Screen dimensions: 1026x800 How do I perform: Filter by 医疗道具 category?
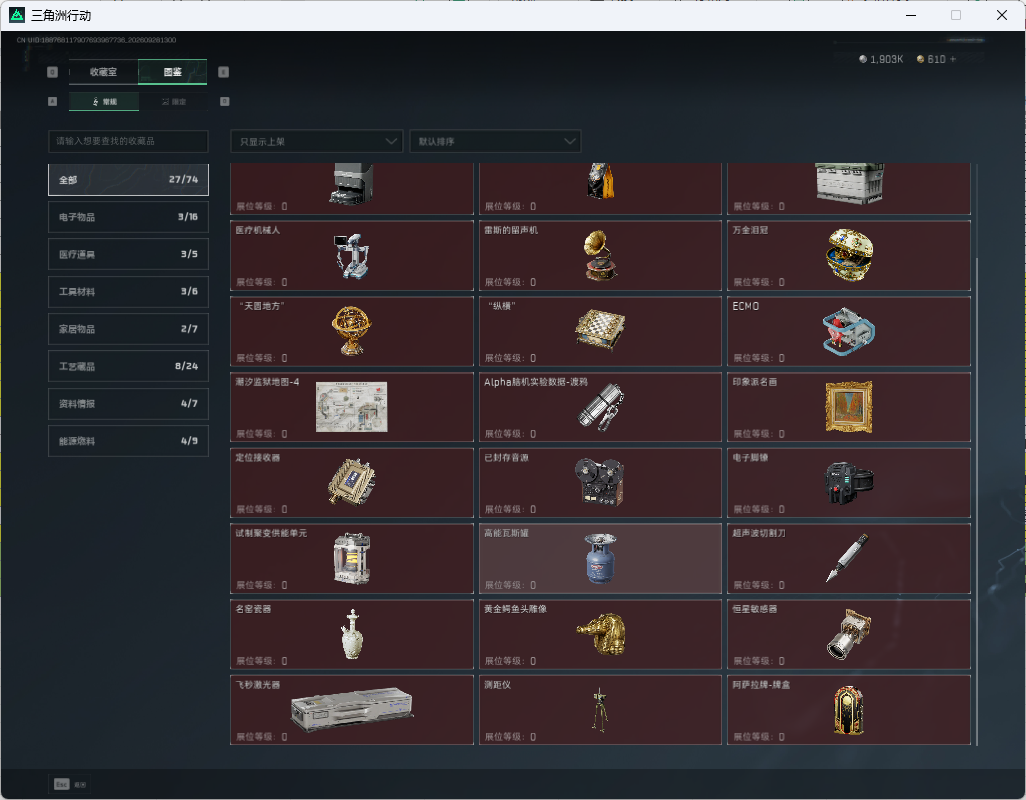point(128,254)
